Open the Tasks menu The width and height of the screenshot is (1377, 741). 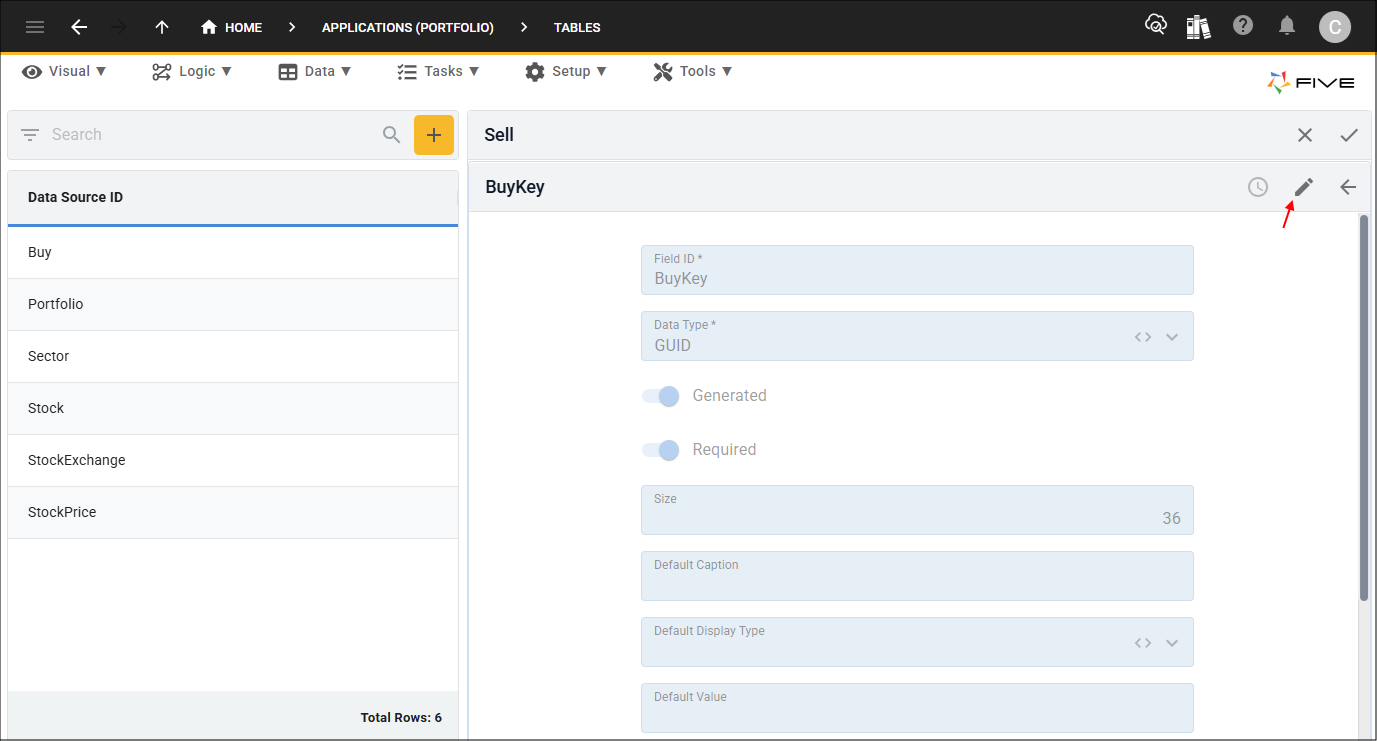click(x=438, y=71)
